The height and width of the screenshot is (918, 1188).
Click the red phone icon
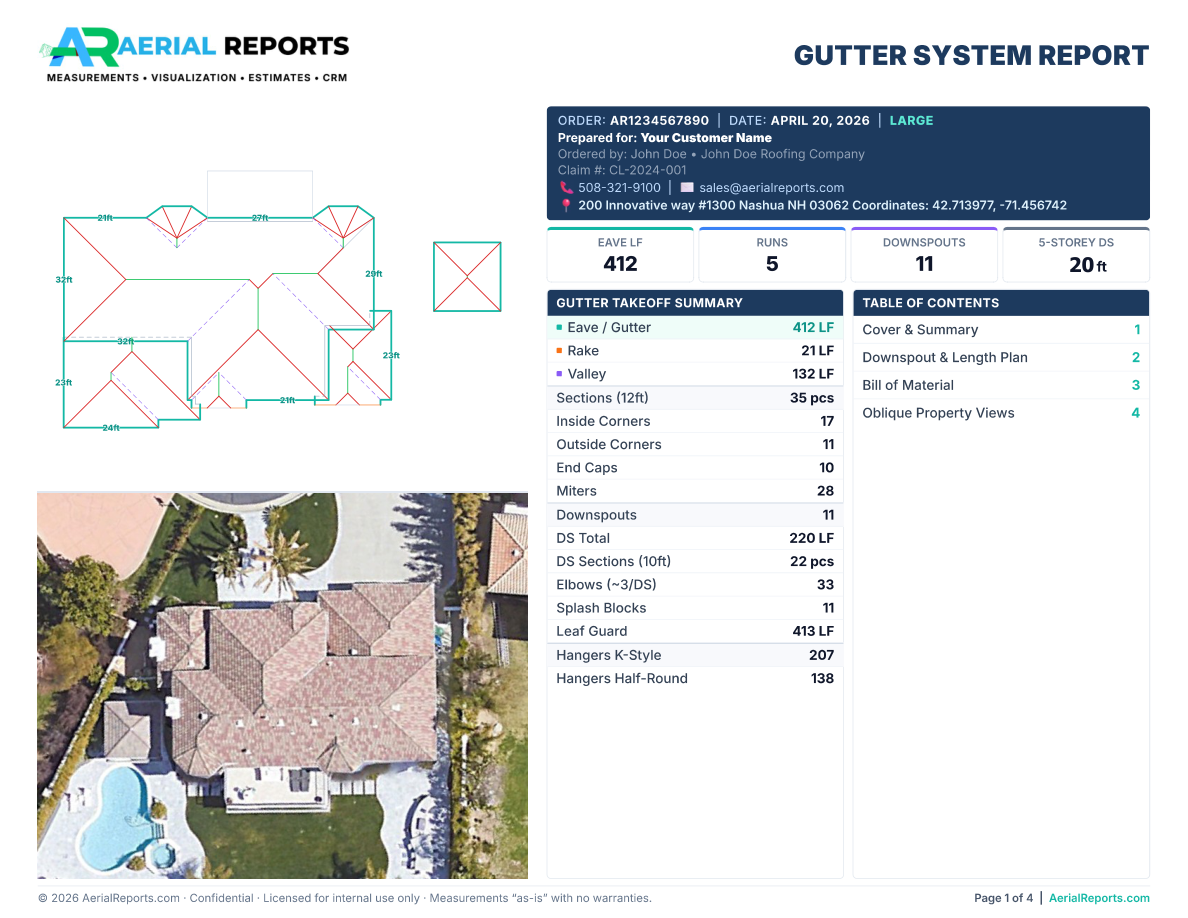[566, 188]
